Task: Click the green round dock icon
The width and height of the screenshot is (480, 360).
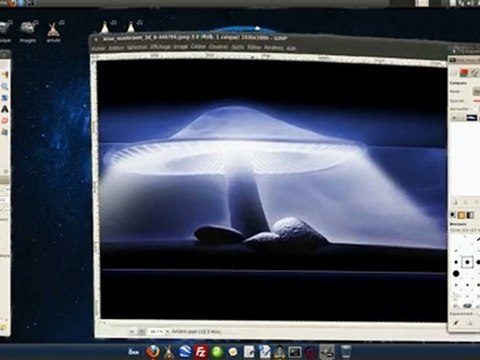Action: [217, 351]
